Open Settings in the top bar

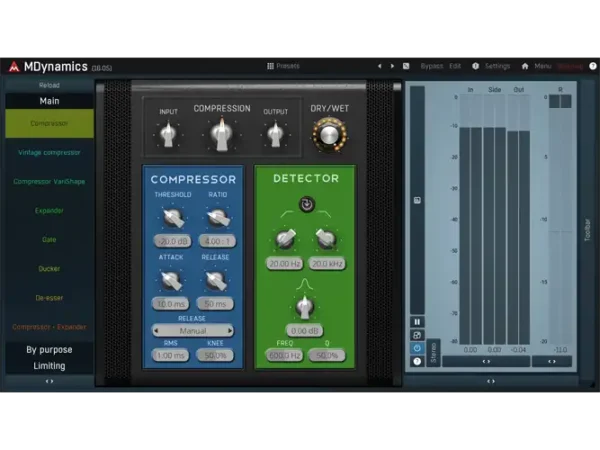497,66
